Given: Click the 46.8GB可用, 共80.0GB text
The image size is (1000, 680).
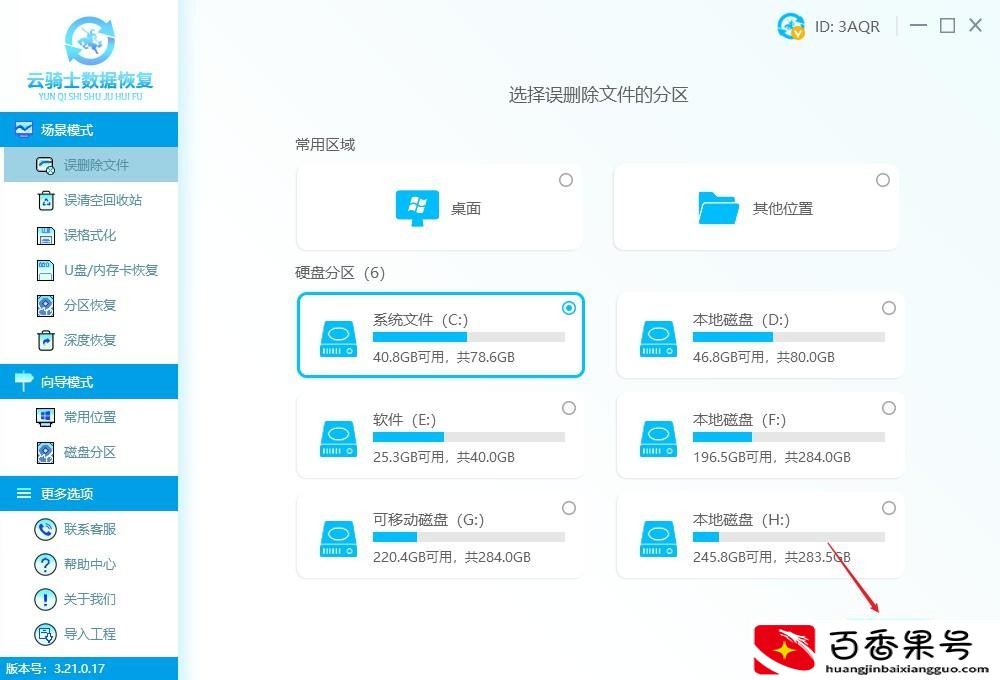Looking at the screenshot, I should click(x=764, y=357).
